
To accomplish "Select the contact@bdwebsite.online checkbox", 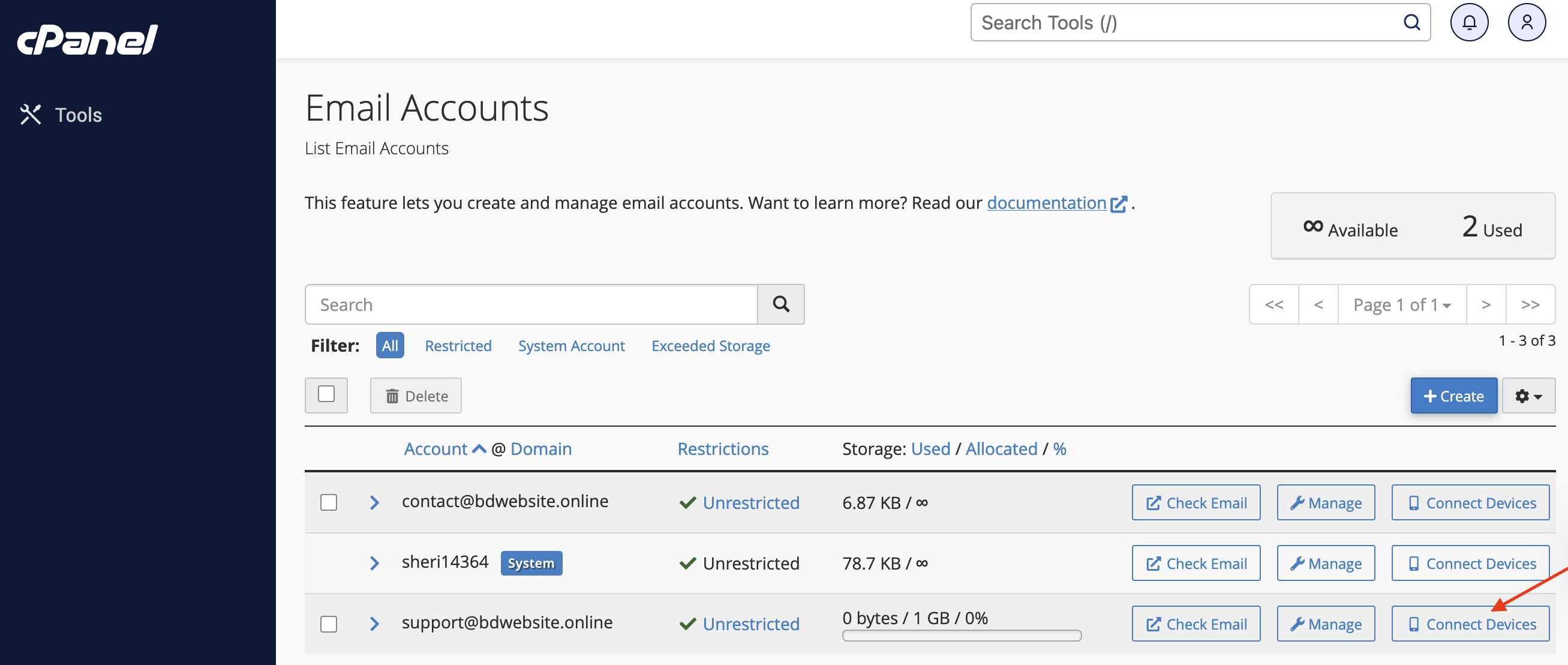I will pos(329,502).
